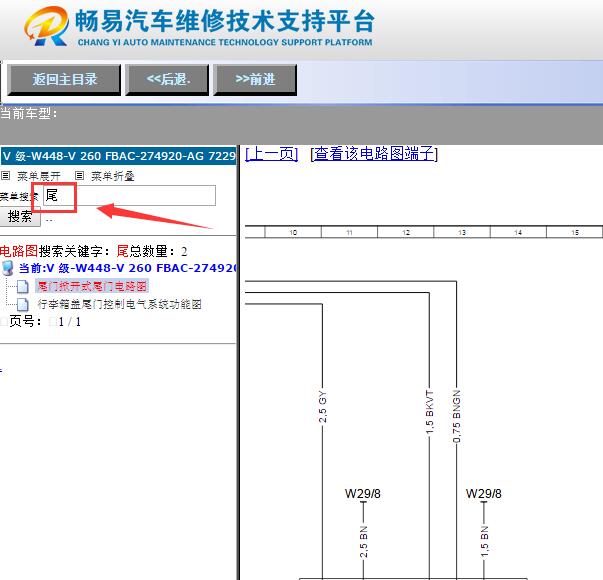Select the 当前:V 级-W448-V 260 root node
The image size is (603, 580).
pos(127,268)
